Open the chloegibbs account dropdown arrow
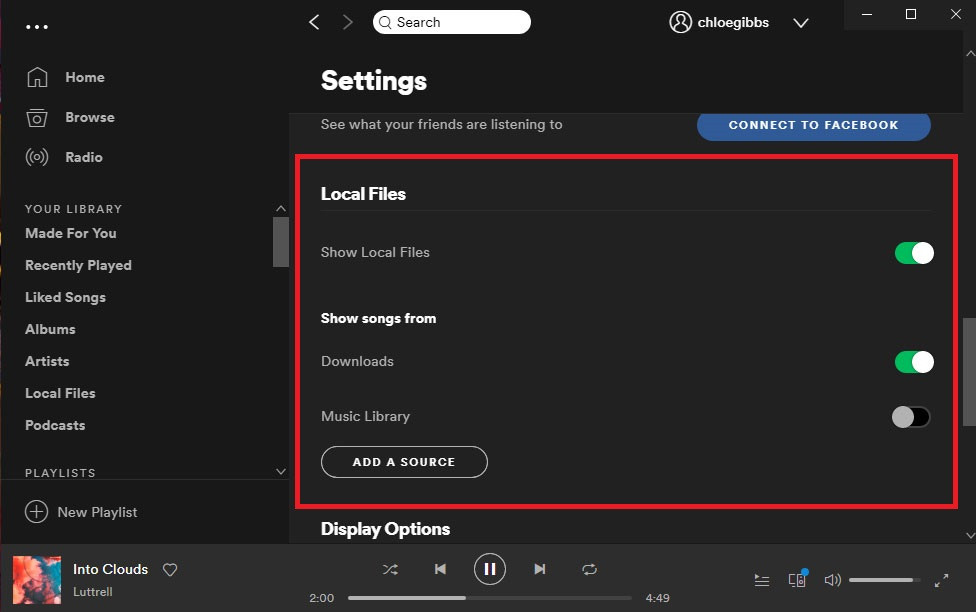The height and width of the screenshot is (612, 976). coord(801,23)
